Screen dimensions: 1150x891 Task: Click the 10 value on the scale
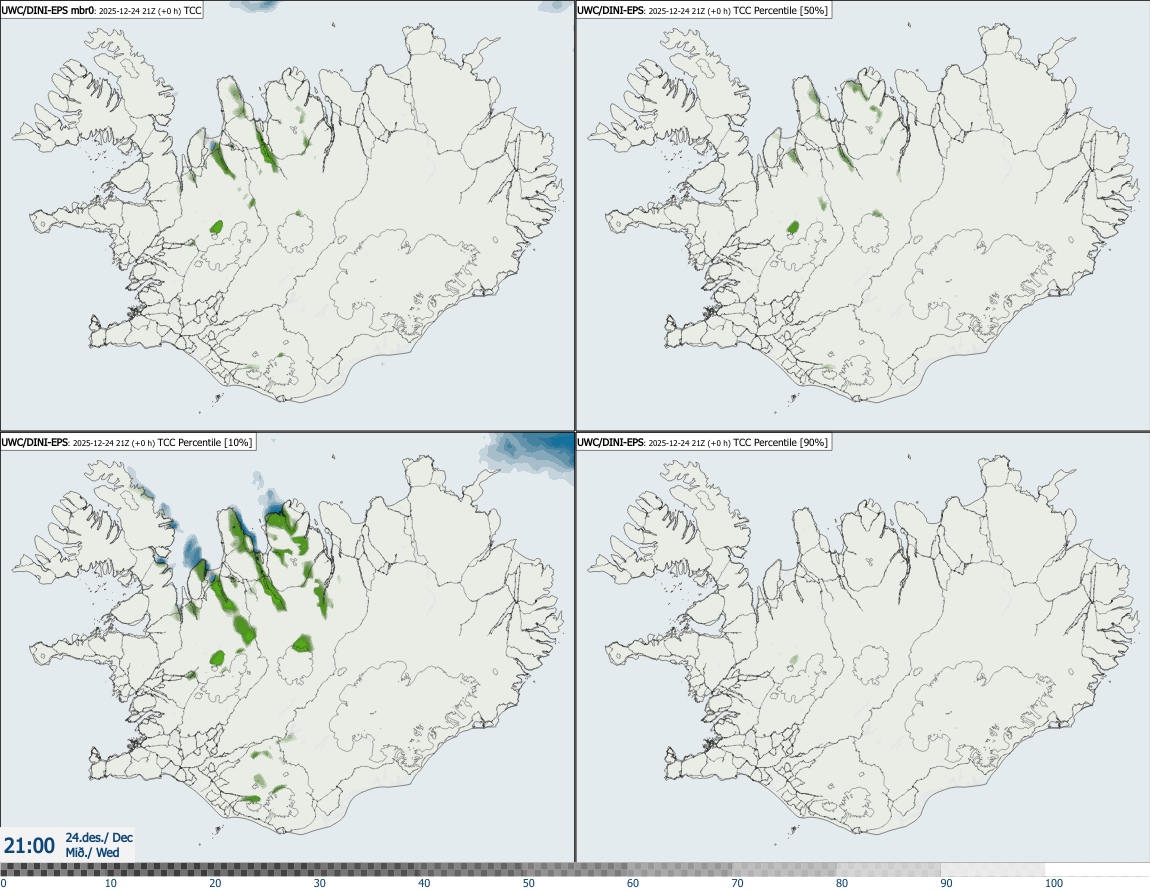[x=110, y=883]
